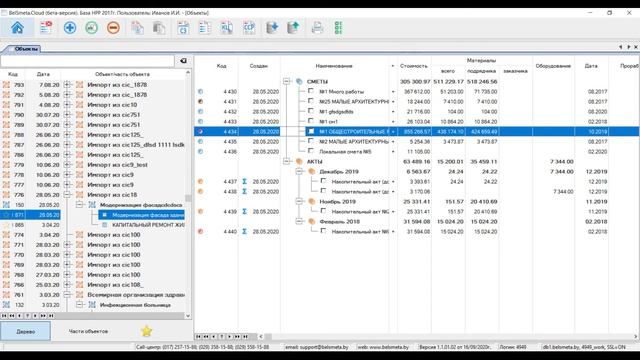
Task: Check the box for №25 МАЛЫЕ АРХИТЕКТУРНЫЕ
Action: click(311, 101)
